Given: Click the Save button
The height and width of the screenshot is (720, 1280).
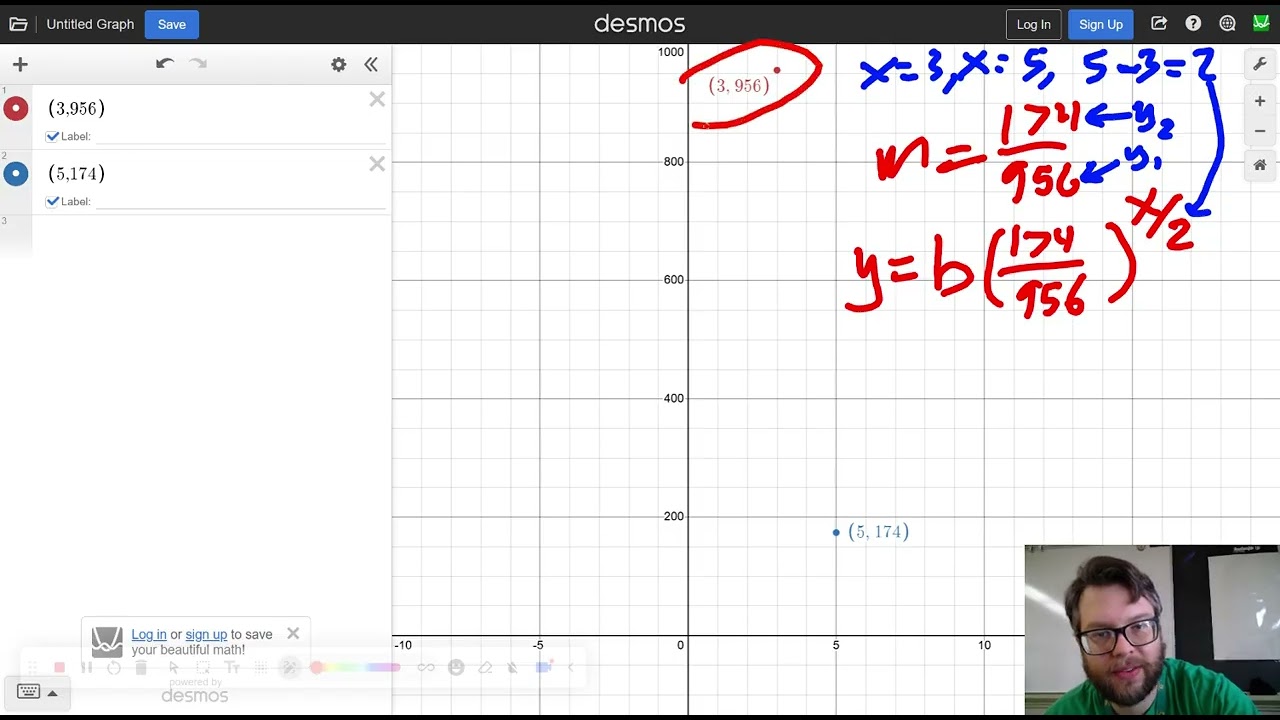Looking at the screenshot, I should (x=172, y=24).
